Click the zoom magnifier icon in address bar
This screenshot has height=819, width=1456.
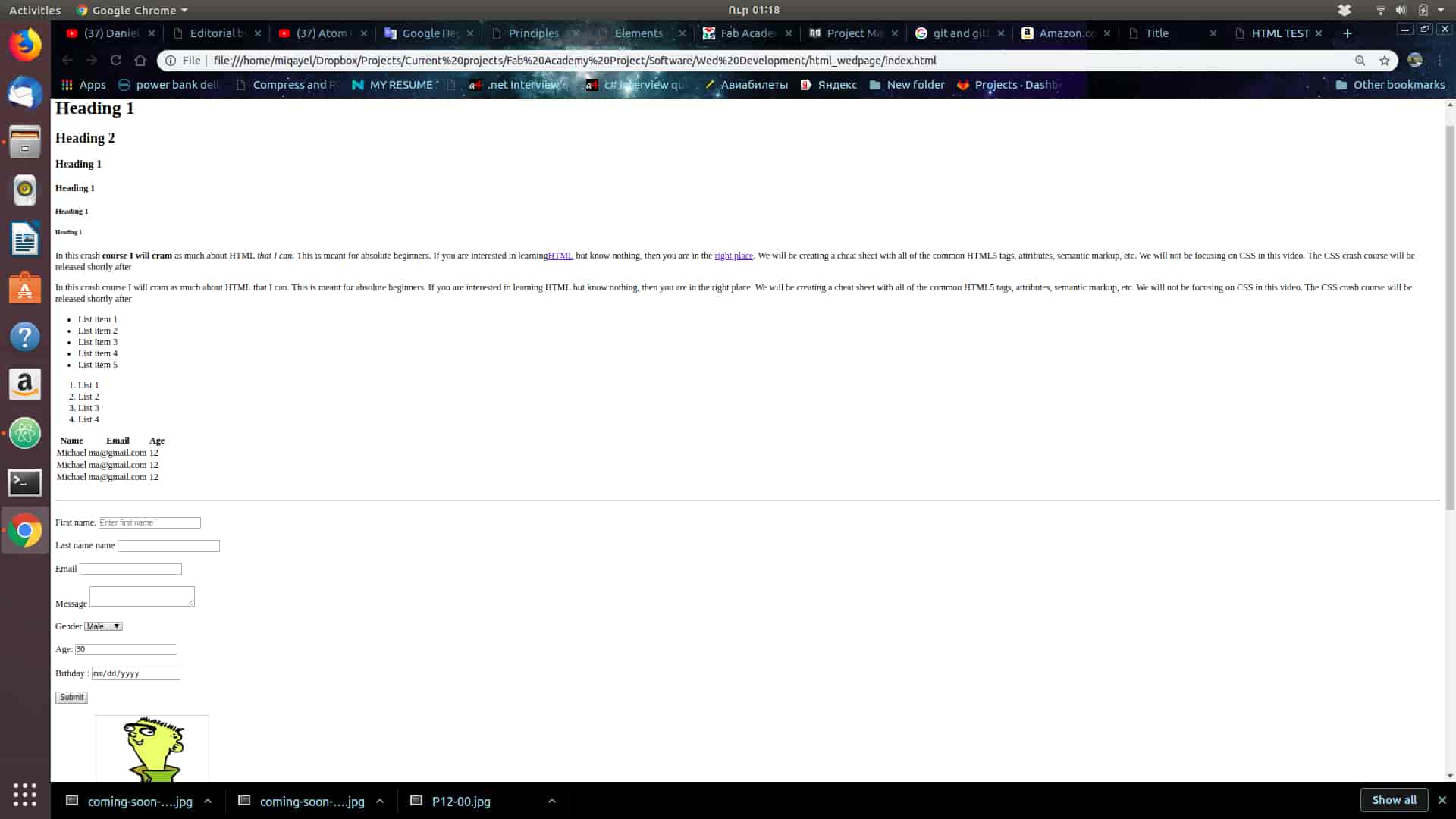pyautogui.click(x=1360, y=61)
